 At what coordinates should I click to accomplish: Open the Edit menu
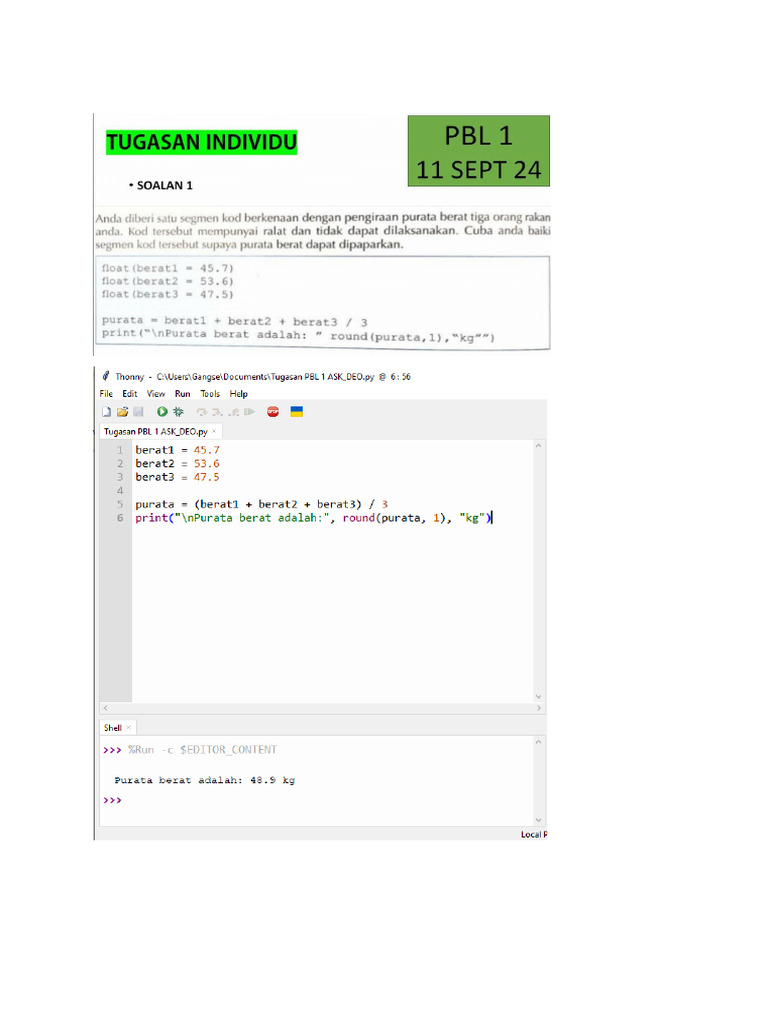tap(129, 394)
